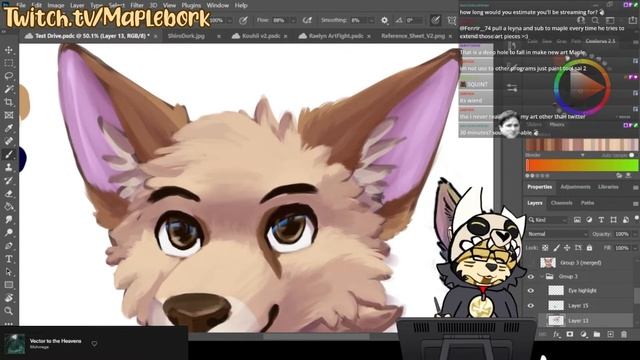Create new fill or adjustment layer
Screen dimensions: 640x360
[583, 334]
